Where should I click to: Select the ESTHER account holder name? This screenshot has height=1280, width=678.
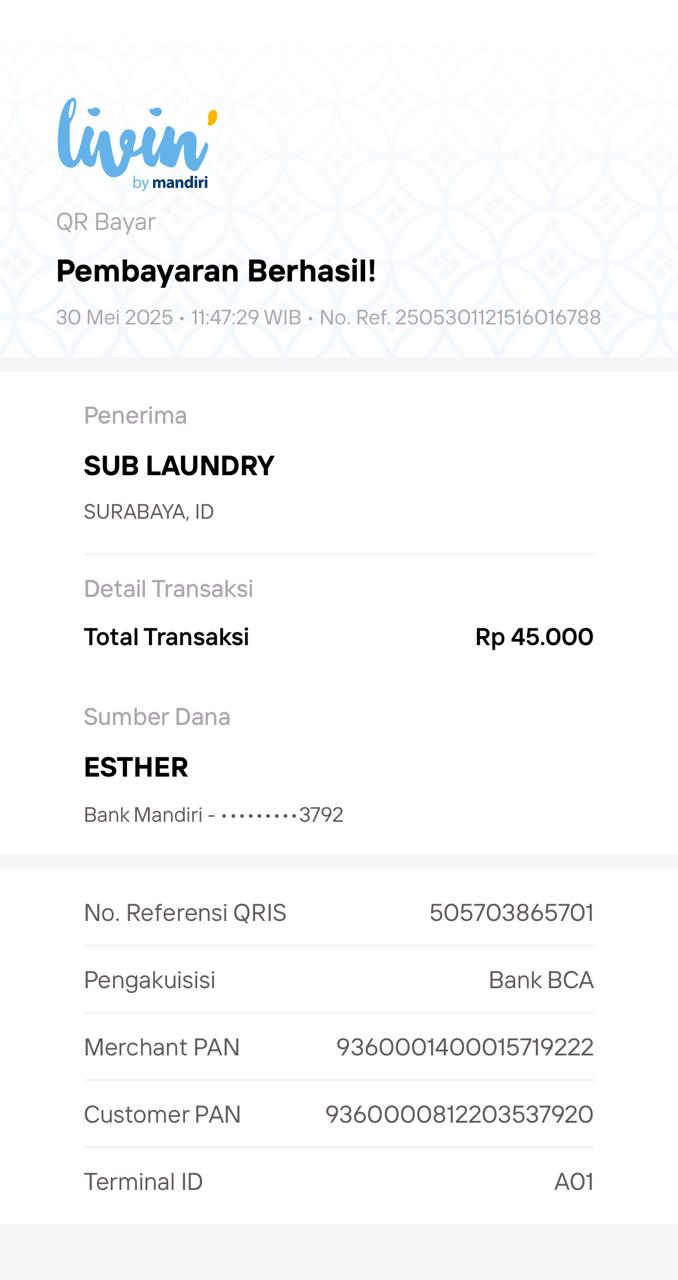[136, 767]
